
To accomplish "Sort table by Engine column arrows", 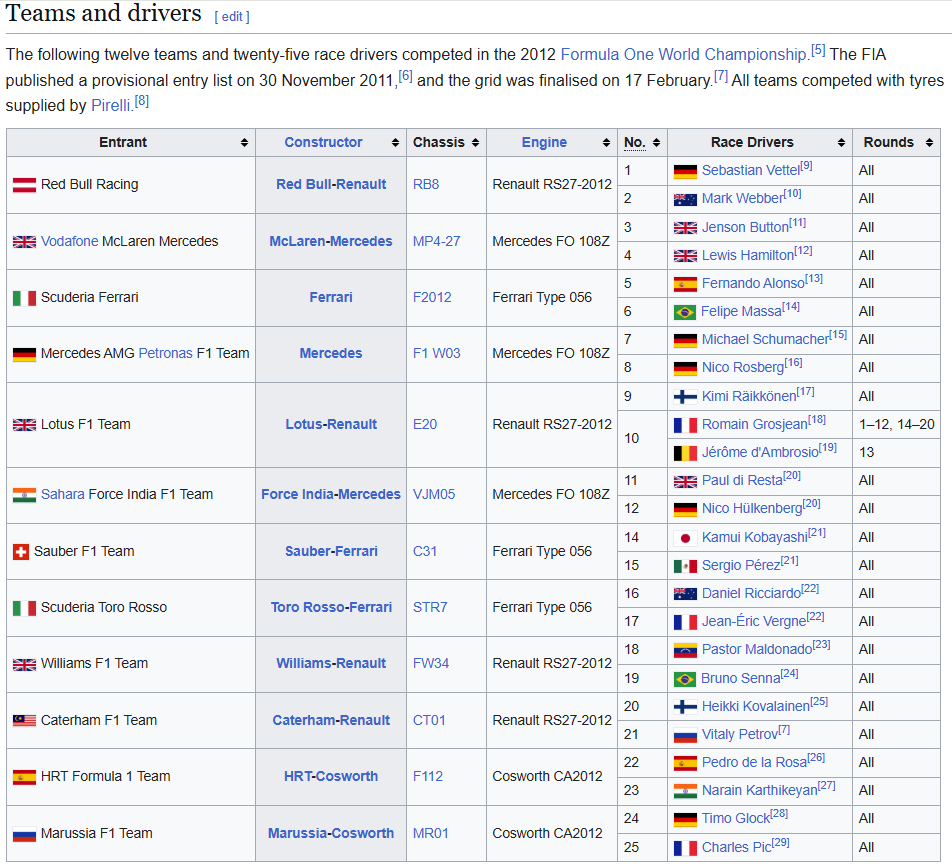I will [606, 143].
